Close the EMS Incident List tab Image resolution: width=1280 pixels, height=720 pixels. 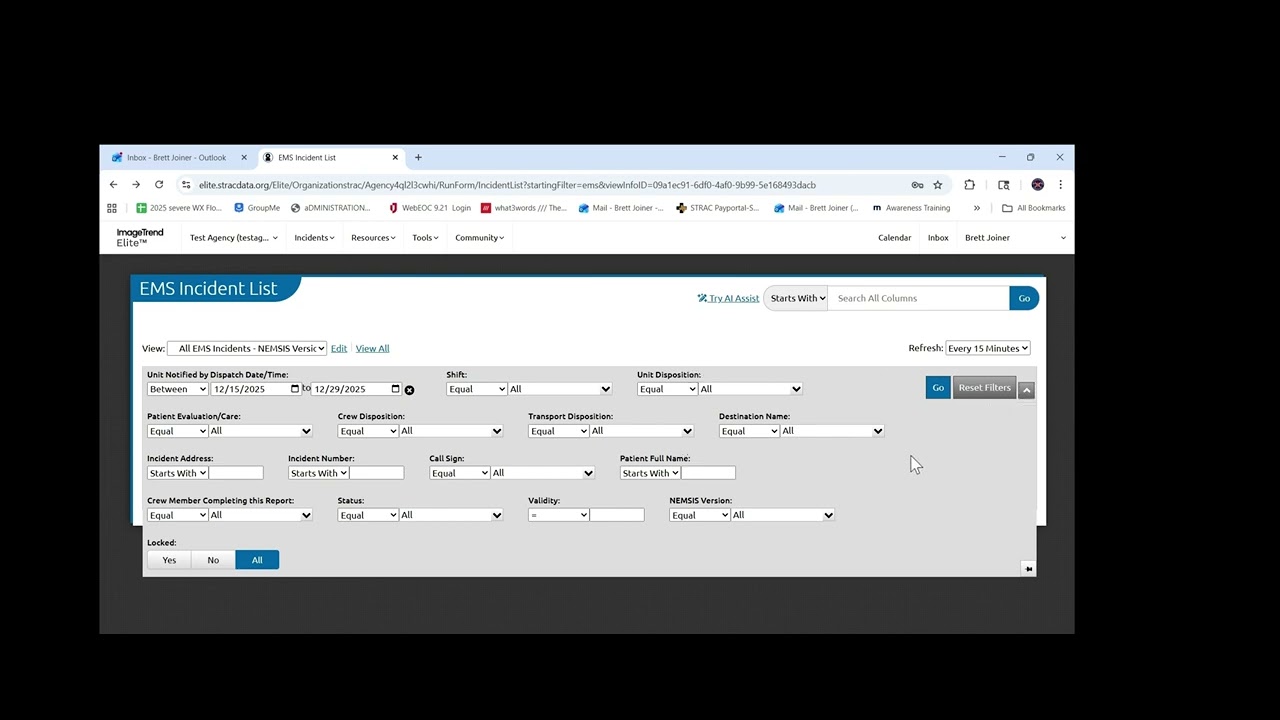pyautogui.click(x=395, y=157)
